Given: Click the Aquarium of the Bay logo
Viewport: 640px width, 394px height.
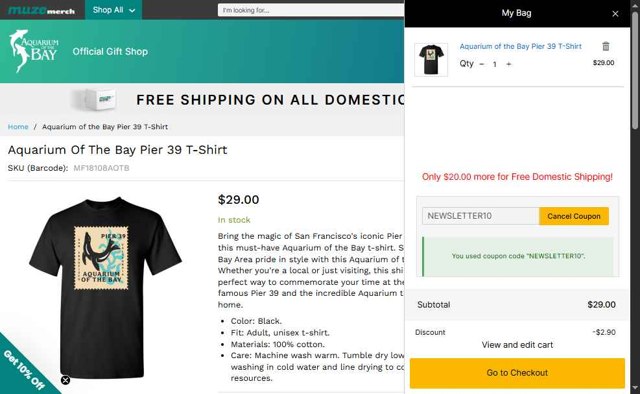Looking at the screenshot, I should pyautogui.click(x=34, y=51).
